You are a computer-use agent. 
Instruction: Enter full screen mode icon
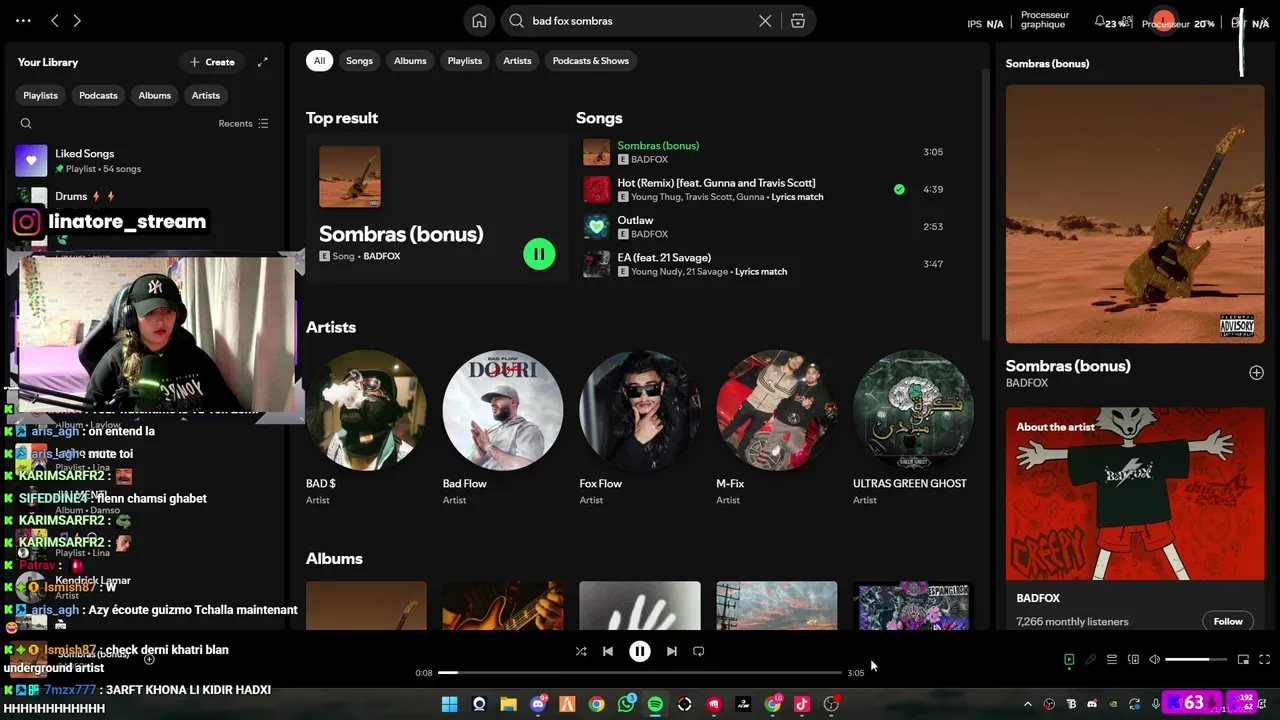click(1264, 660)
